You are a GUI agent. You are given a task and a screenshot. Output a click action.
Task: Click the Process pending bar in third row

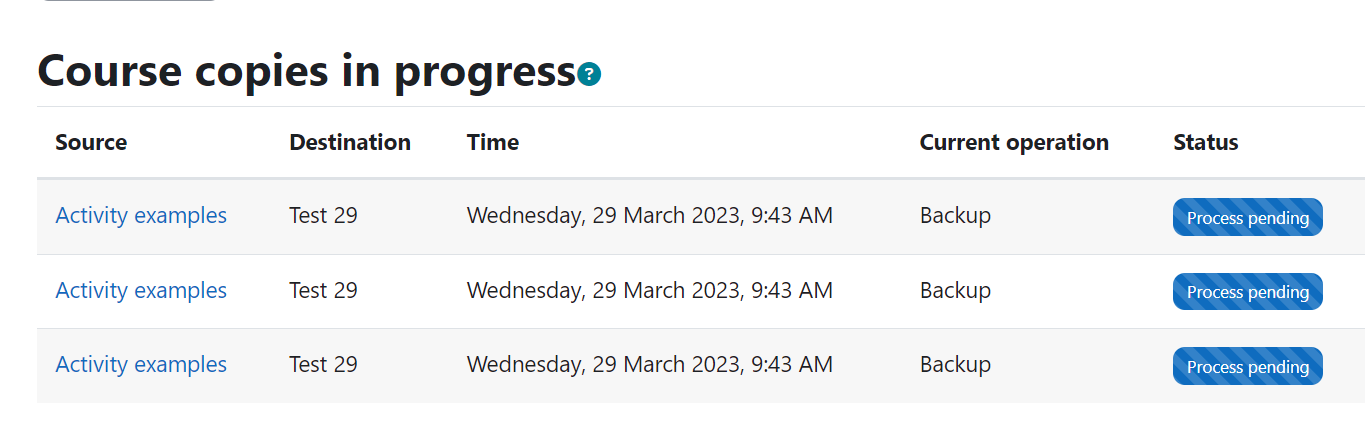click(x=1247, y=366)
